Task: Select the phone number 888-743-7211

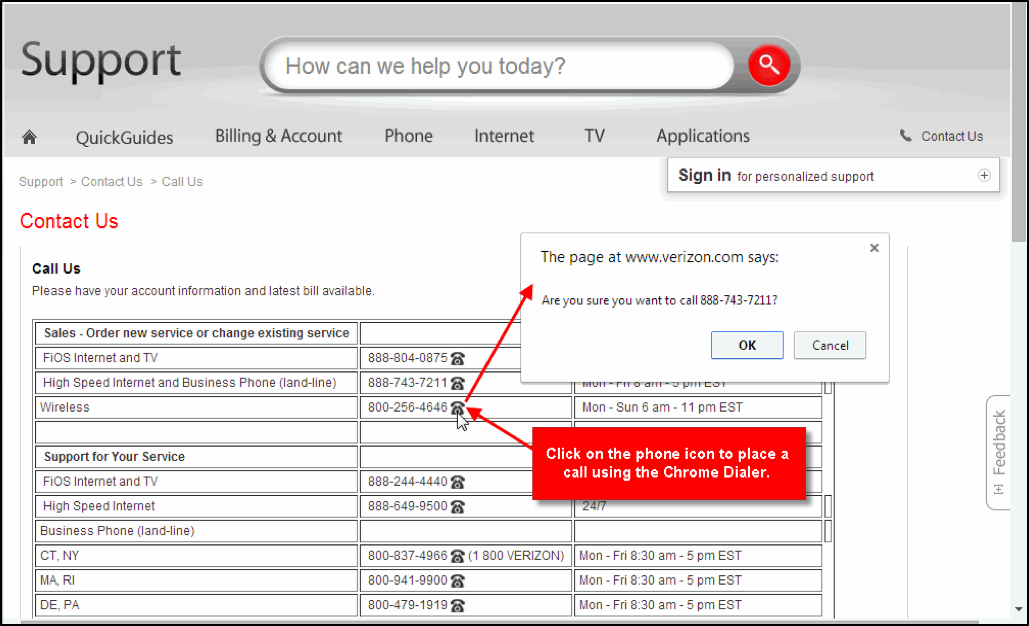Action: pos(408,383)
